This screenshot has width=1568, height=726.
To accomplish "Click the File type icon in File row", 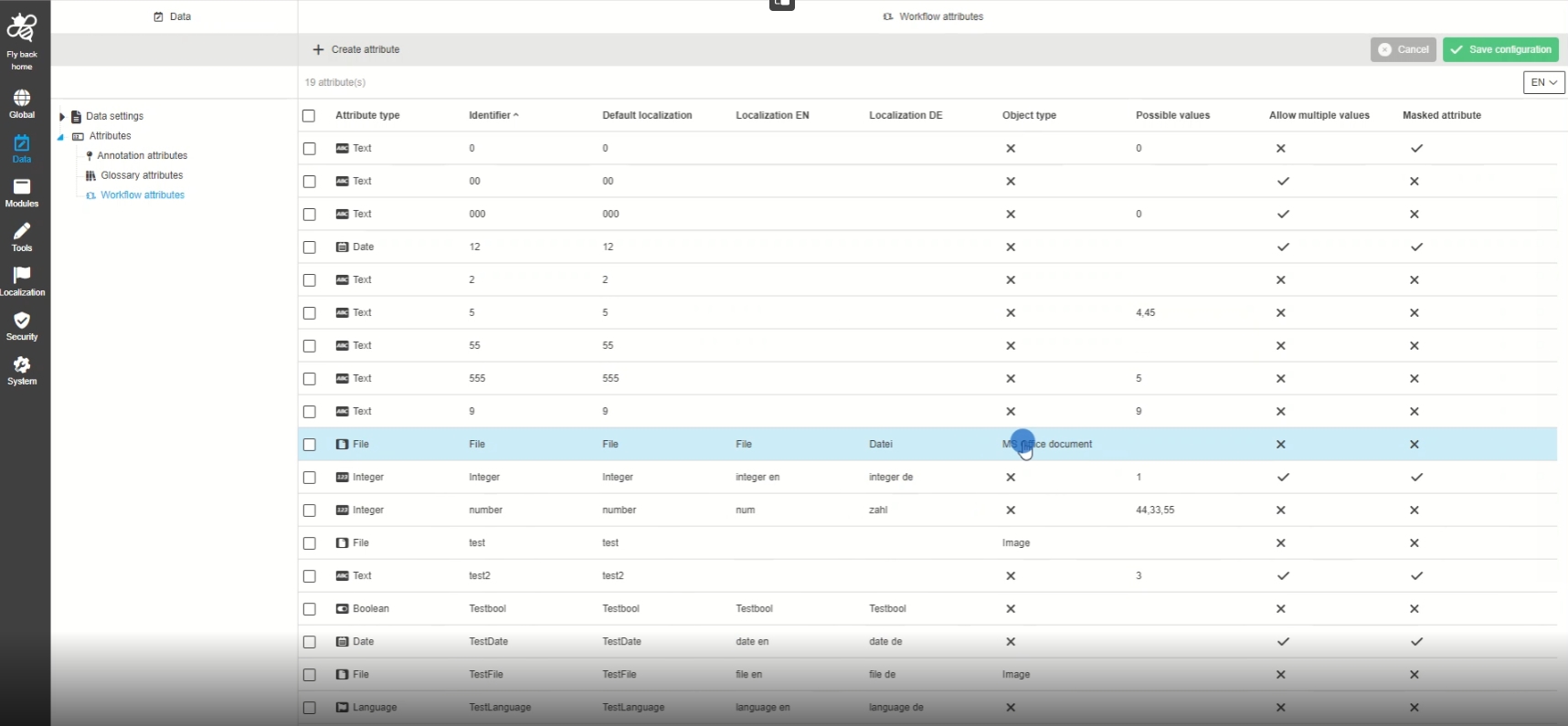I will tap(343, 444).
